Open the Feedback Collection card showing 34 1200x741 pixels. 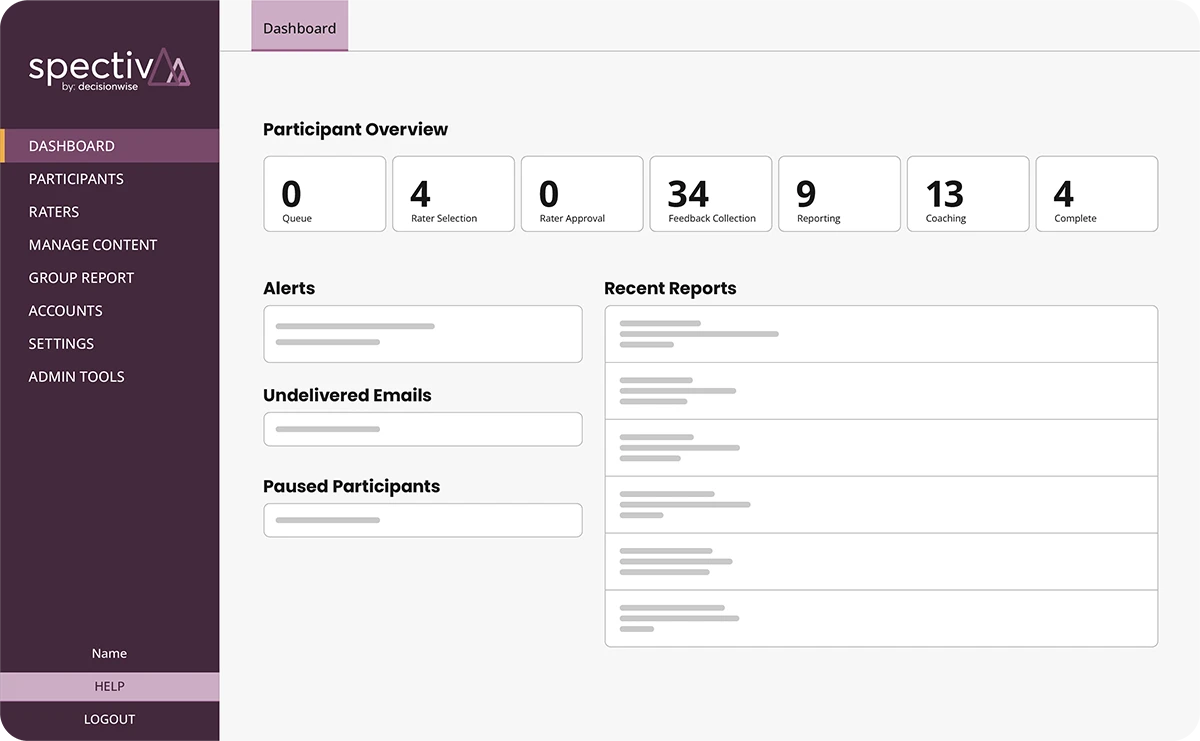coord(711,194)
